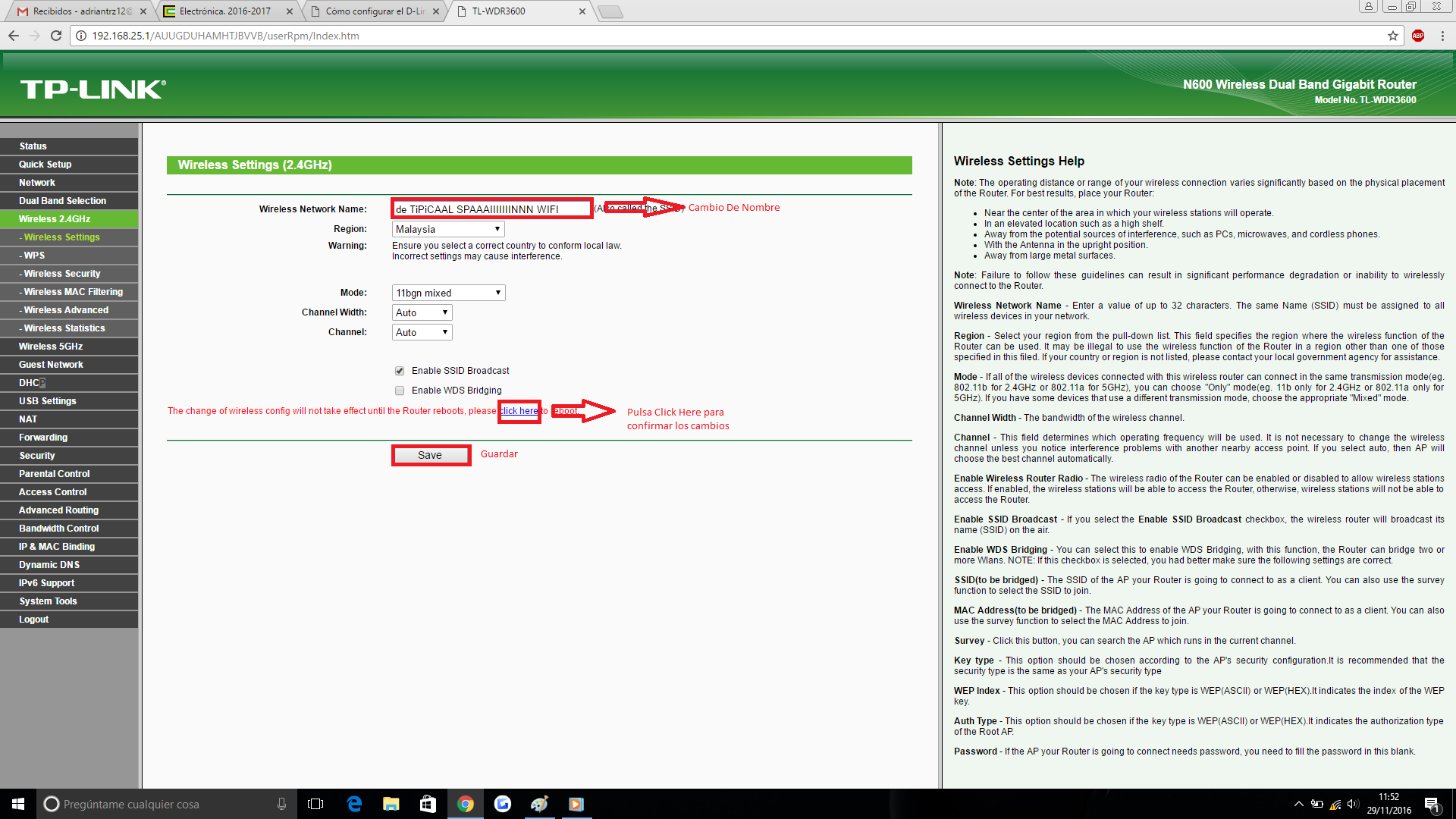Switch to Electrónica 2016-2017 tab
Image resolution: width=1456 pixels, height=819 pixels.
click(226, 11)
